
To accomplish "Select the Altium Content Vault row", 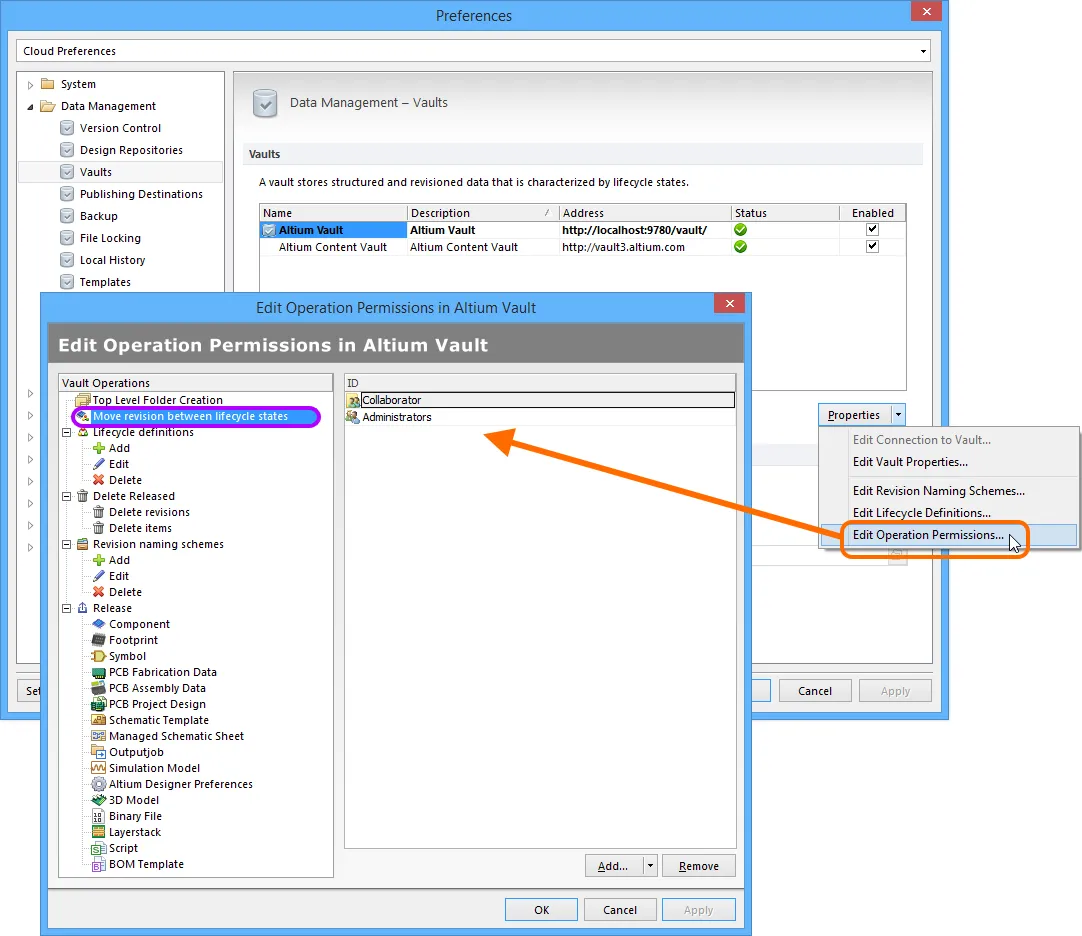I will click(582, 247).
